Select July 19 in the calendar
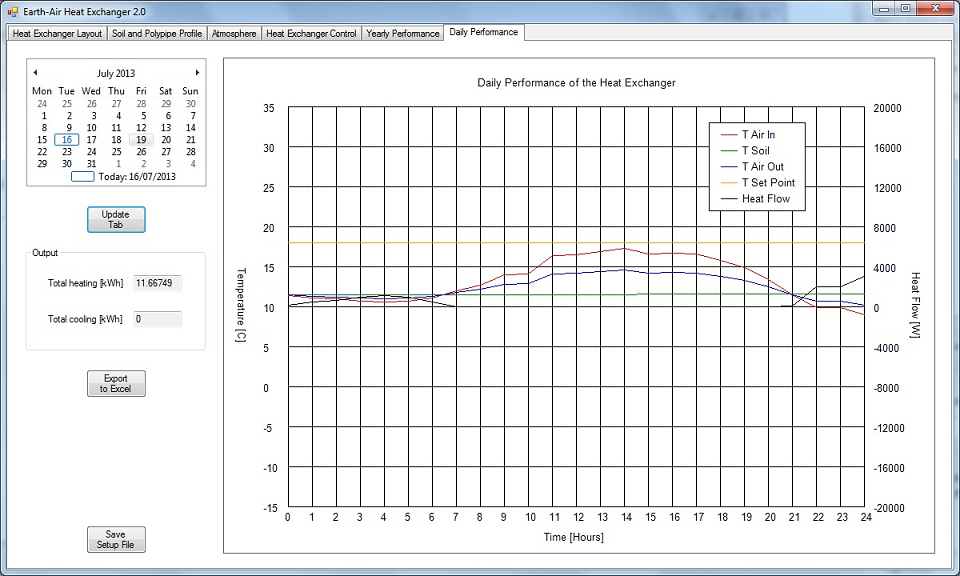960x576 pixels. (x=141, y=140)
